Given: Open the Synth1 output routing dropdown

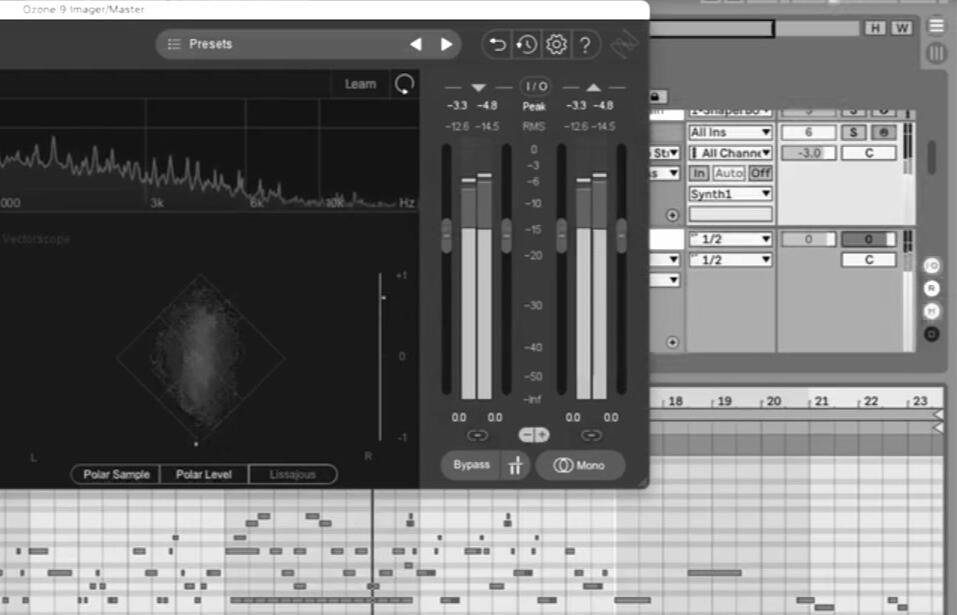Looking at the screenshot, I should point(730,193).
